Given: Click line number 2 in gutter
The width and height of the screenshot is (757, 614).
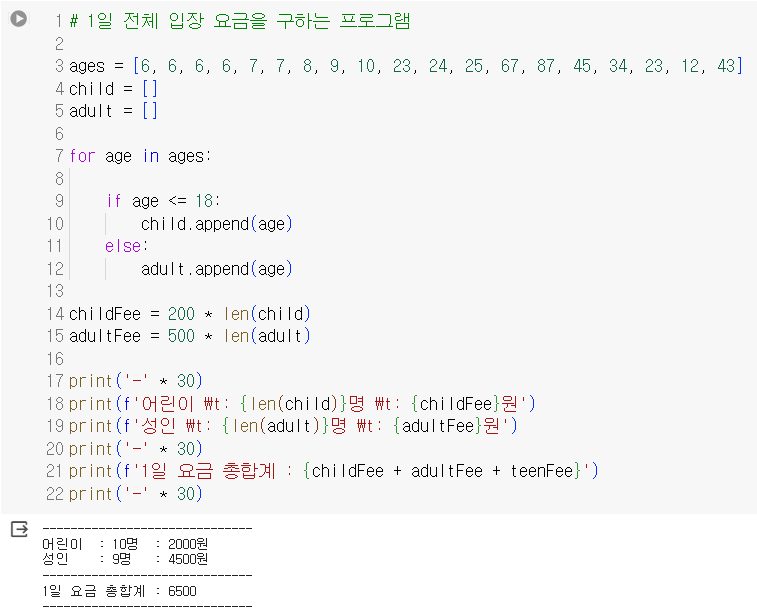Looking at the screenshot, I should (59, 43).
